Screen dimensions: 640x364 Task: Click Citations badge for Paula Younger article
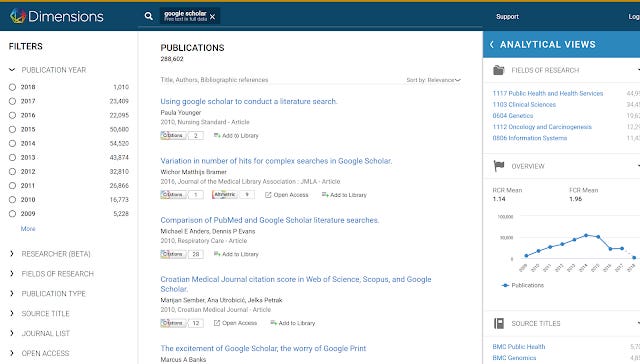[182, 135]
